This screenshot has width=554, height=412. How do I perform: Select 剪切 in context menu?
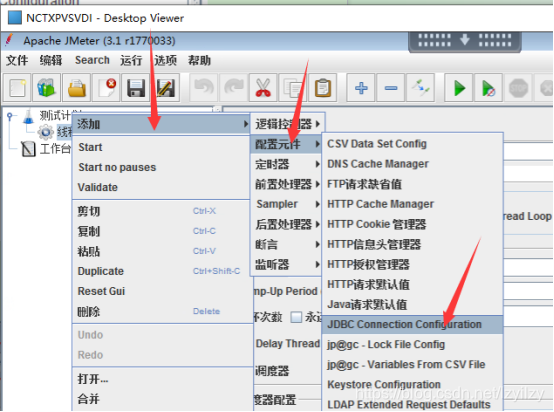click(x=161, y=211)
